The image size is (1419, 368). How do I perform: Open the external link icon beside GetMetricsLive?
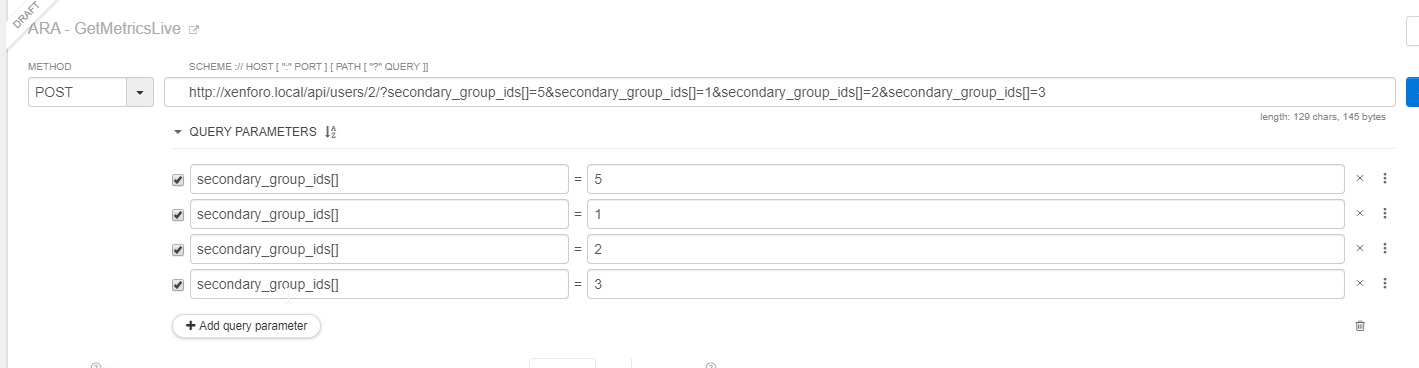(194, 30)
